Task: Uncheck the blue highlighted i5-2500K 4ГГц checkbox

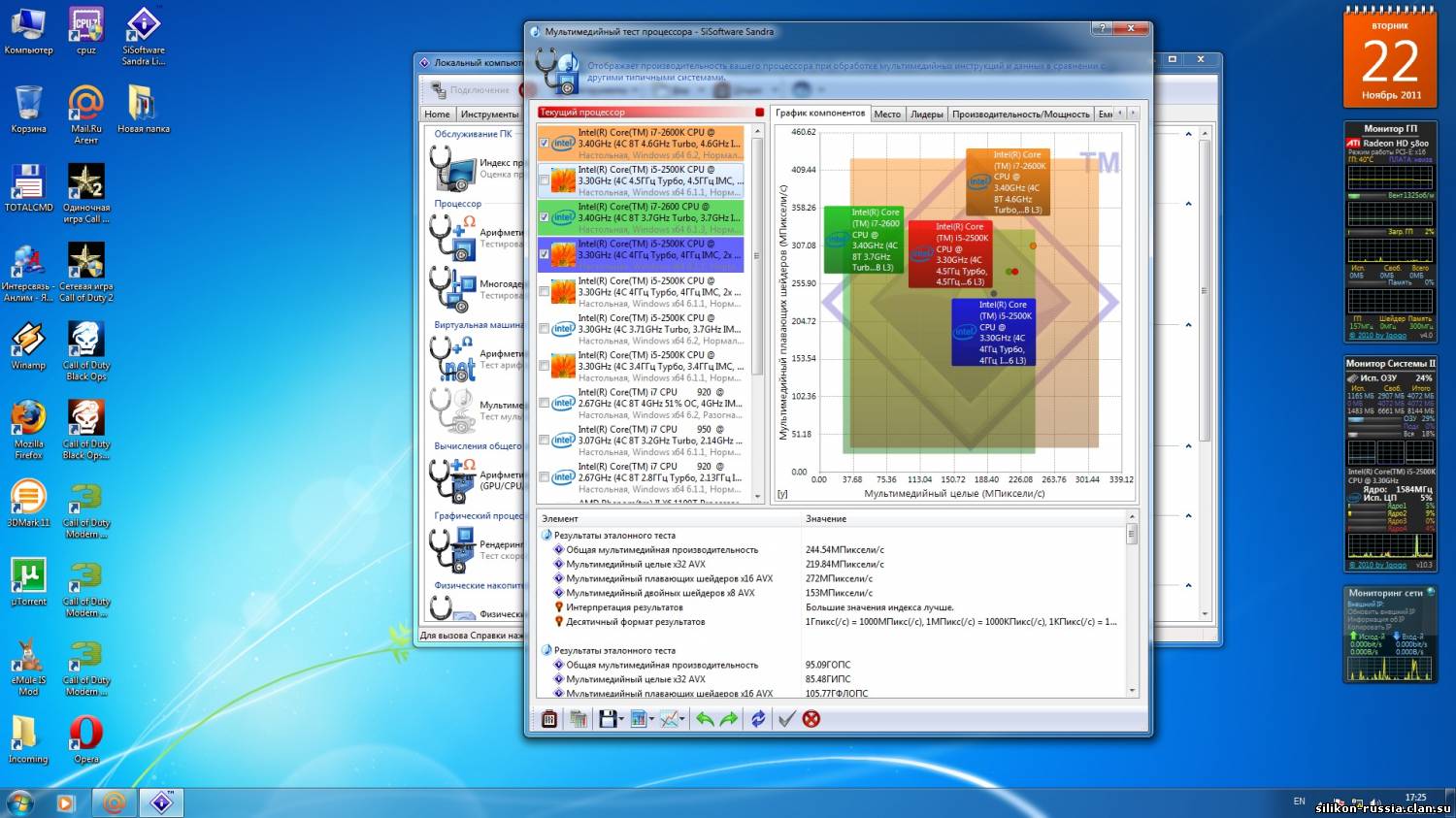Action: click(544, 254)
